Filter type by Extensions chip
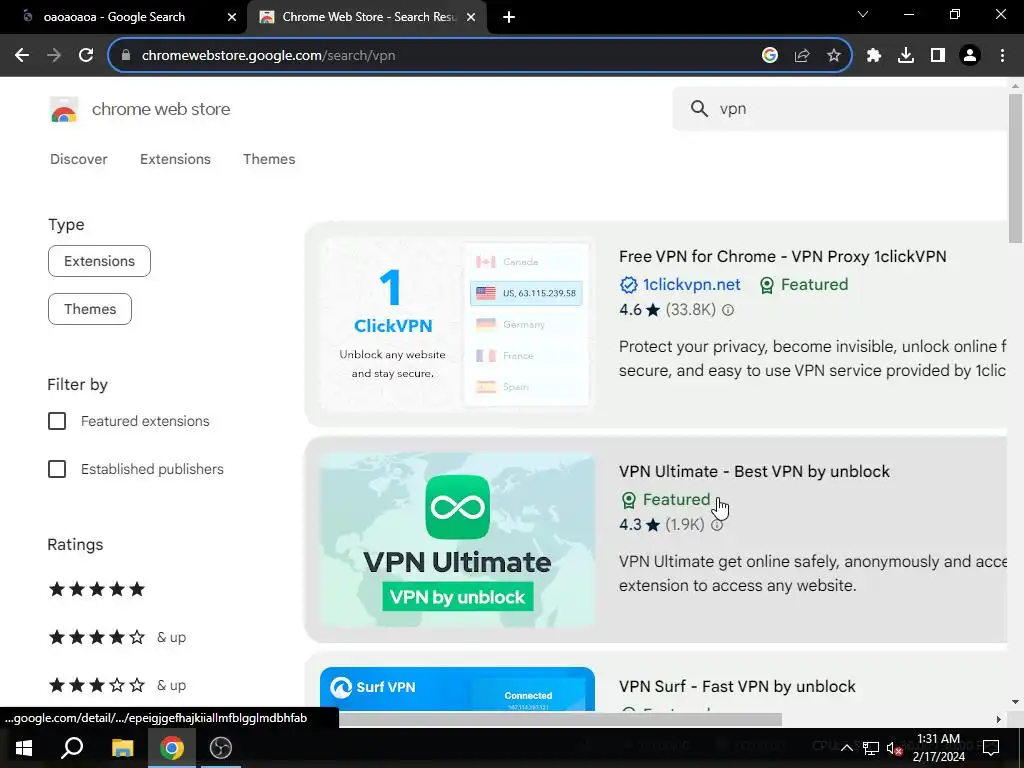The image size is (1024, 768). tap(99, 261)
